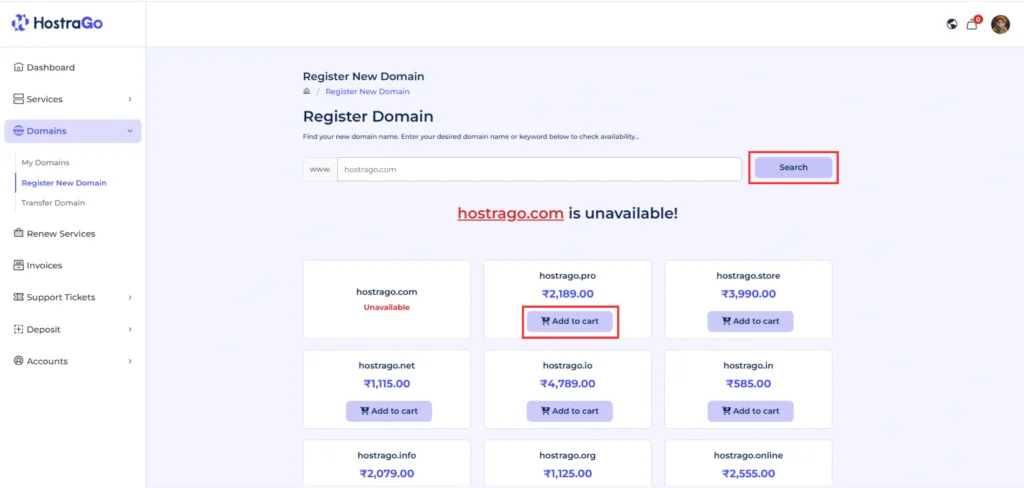Click the ₹1,125.00 price
The height and width of the screenshot is (488, 1024).
568,474
